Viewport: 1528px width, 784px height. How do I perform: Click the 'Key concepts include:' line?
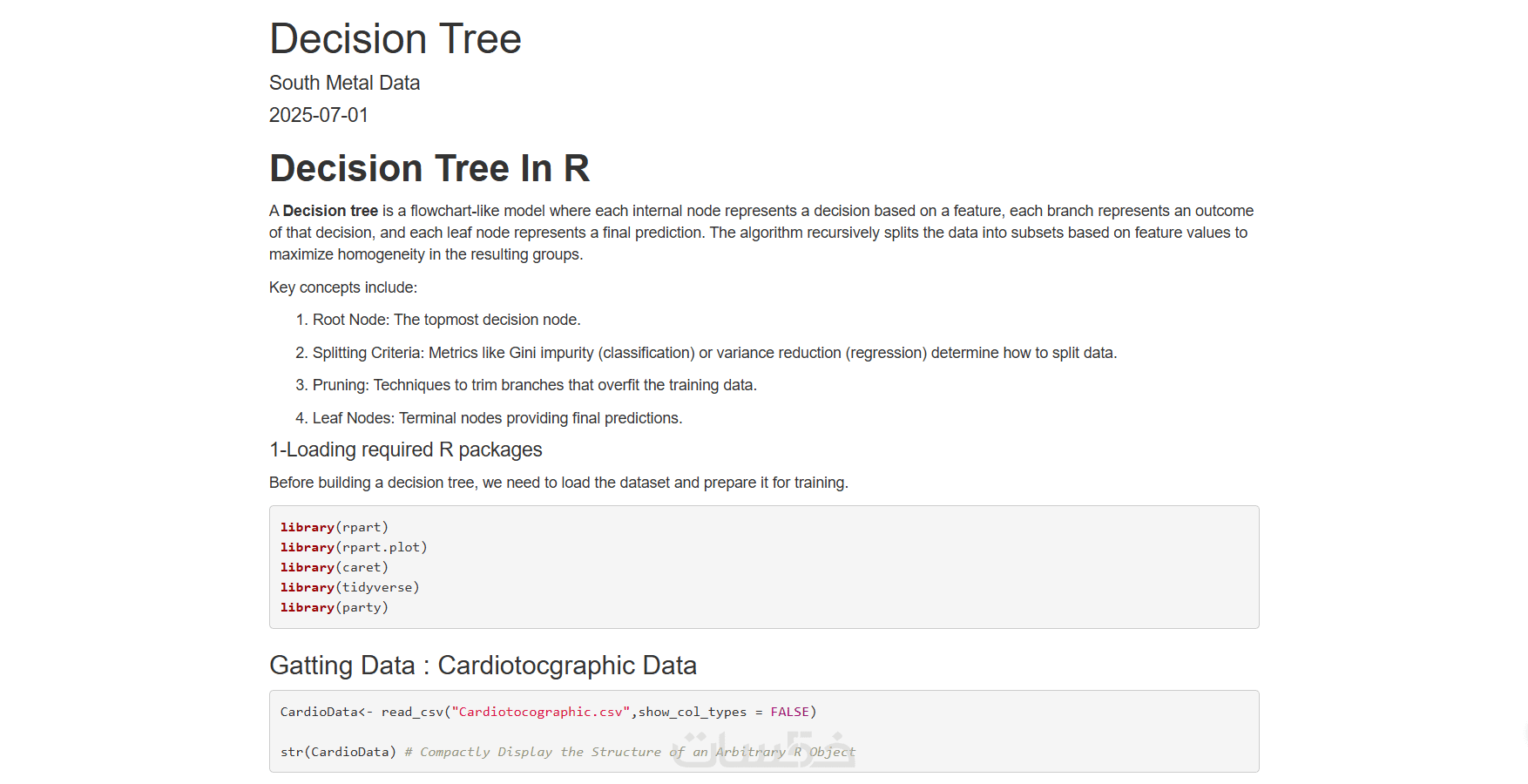click(343, 287)
